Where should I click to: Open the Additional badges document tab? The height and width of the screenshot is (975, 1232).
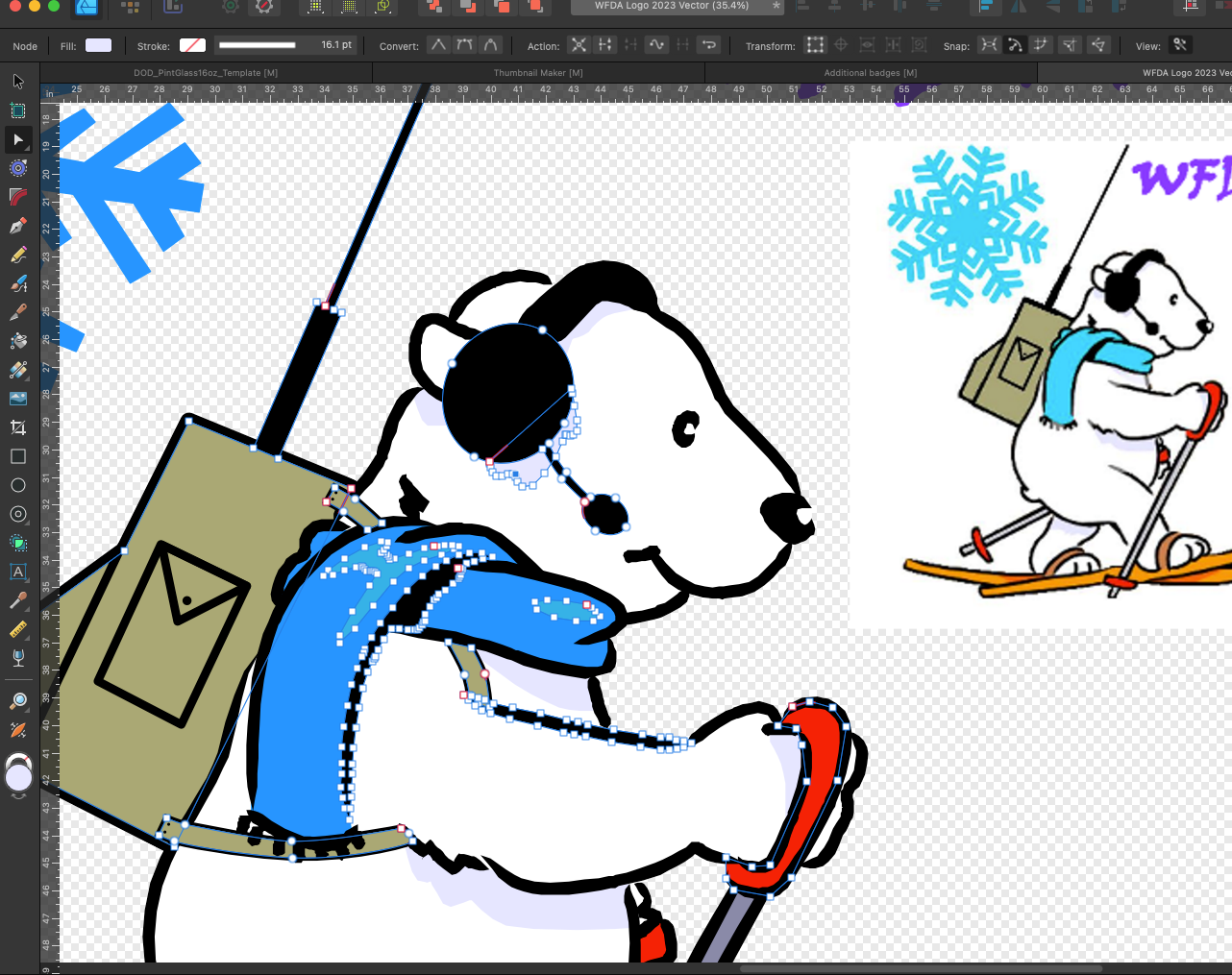coord(870,73)
